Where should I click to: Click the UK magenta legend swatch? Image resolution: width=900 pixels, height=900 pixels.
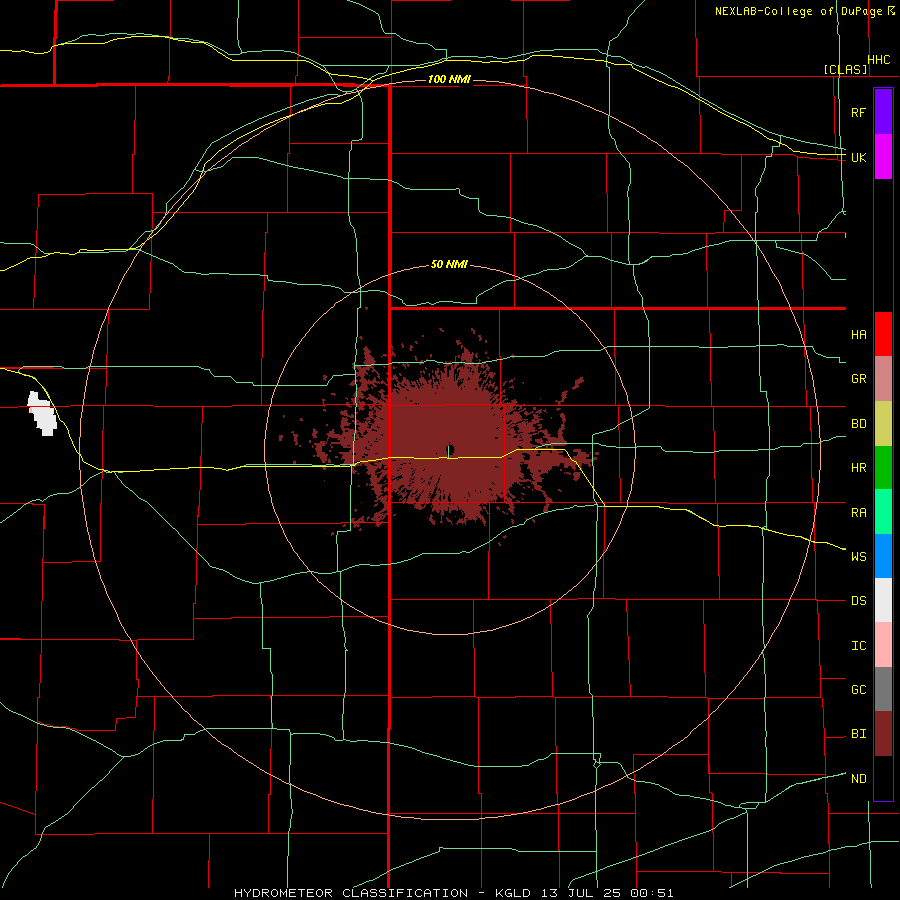click(x=883, y=157)
